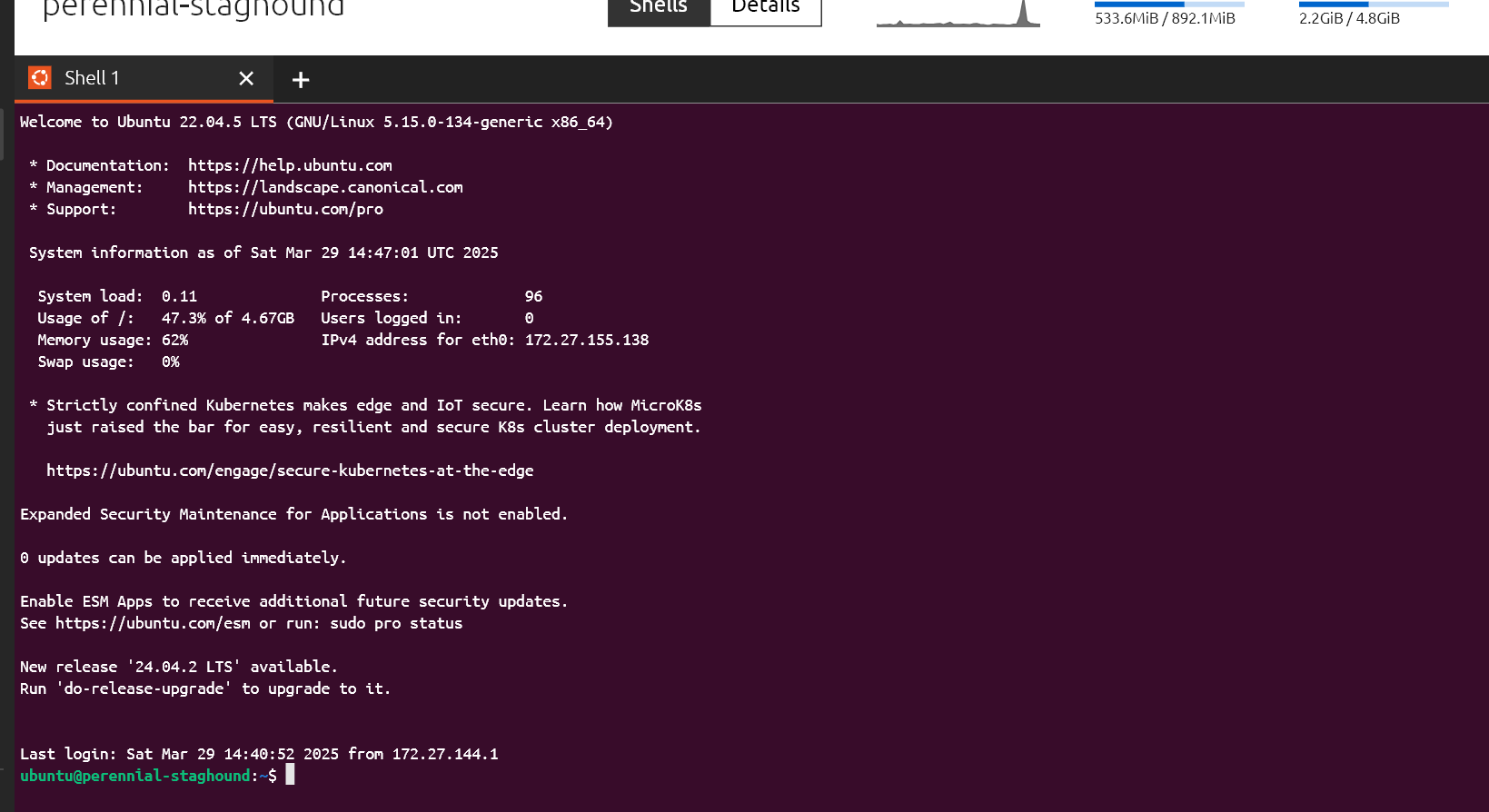
Task: Click the https://ubuntu.com/pro support URL
Action: 285,209
